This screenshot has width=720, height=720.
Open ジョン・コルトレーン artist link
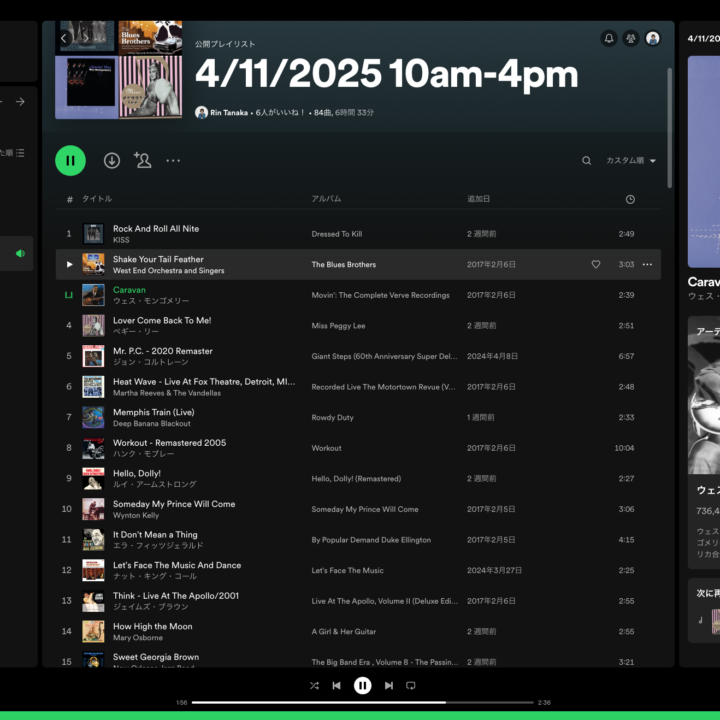pos(151,362)
